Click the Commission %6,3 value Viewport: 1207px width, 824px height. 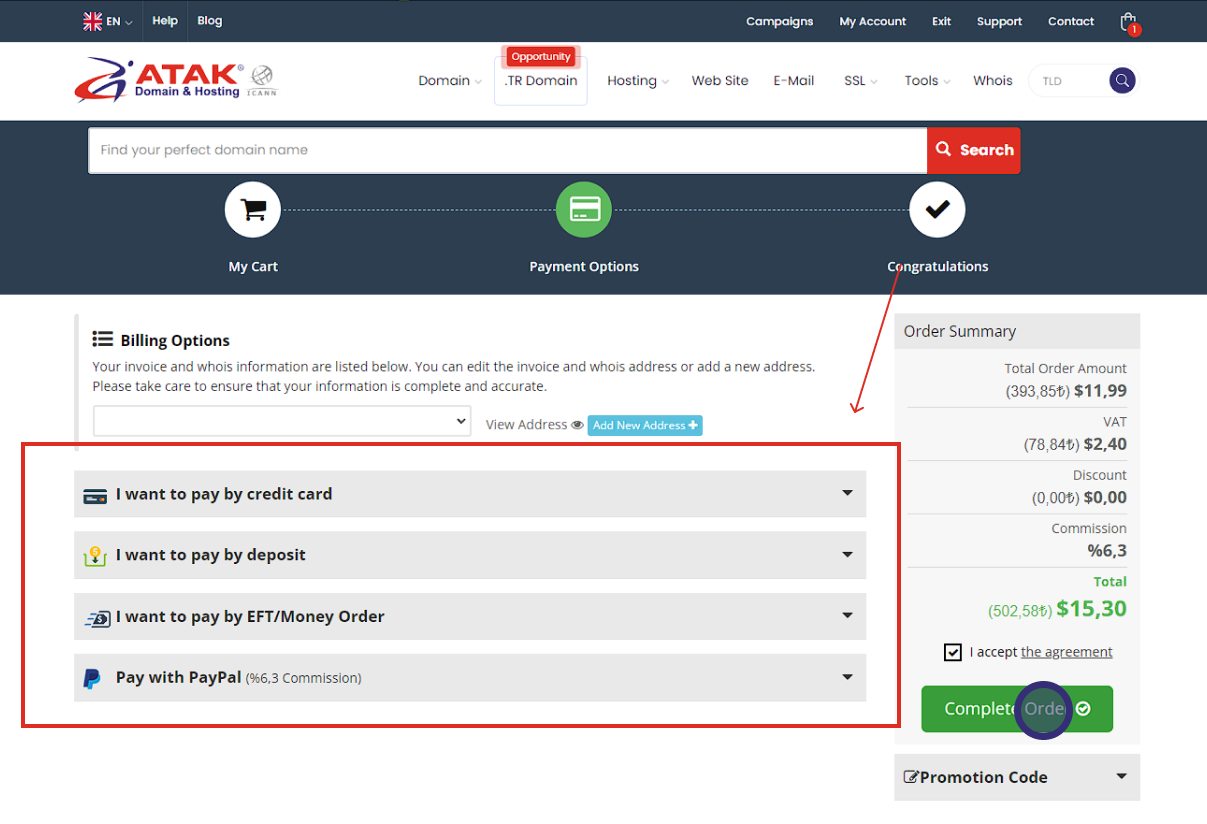pos(1107,550)
